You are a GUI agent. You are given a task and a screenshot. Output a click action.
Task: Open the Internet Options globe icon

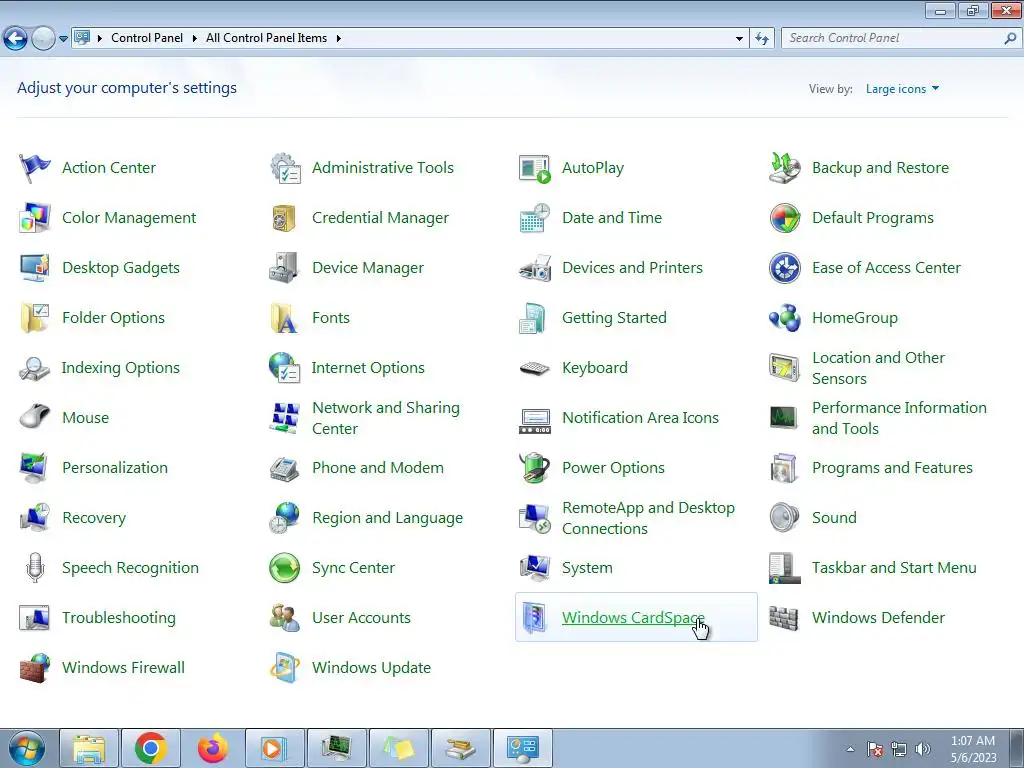point(285,368)
